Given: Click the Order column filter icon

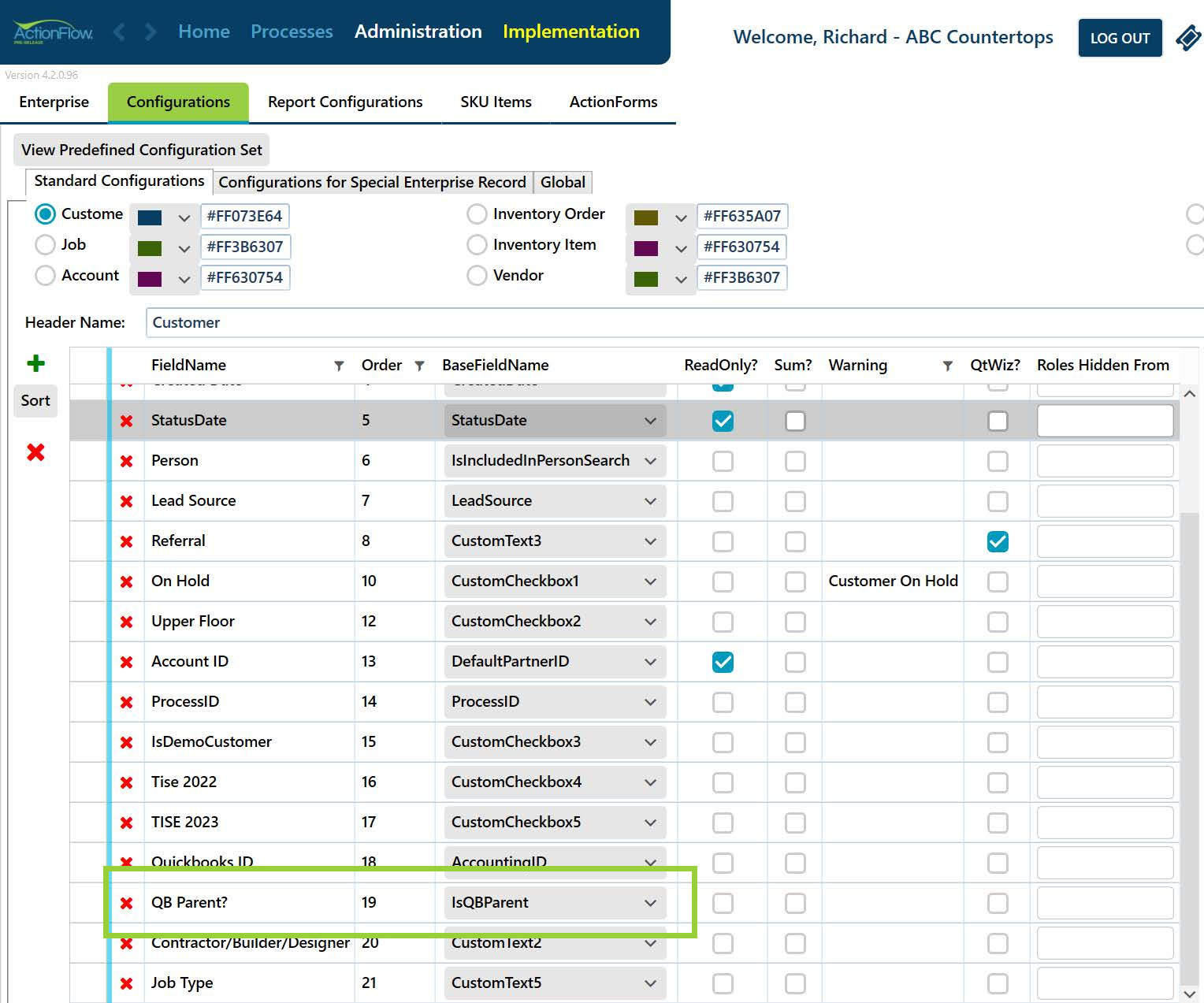Looking at the screenshot, I should point(420,366).
